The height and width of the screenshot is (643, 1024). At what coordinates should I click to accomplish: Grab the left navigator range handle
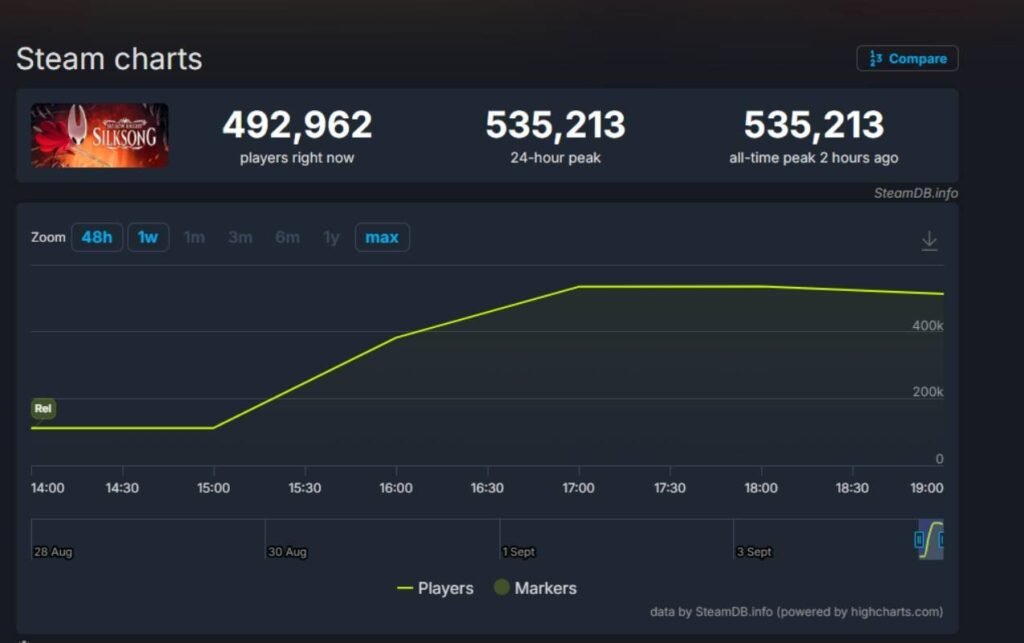click(x=919, y=540)
